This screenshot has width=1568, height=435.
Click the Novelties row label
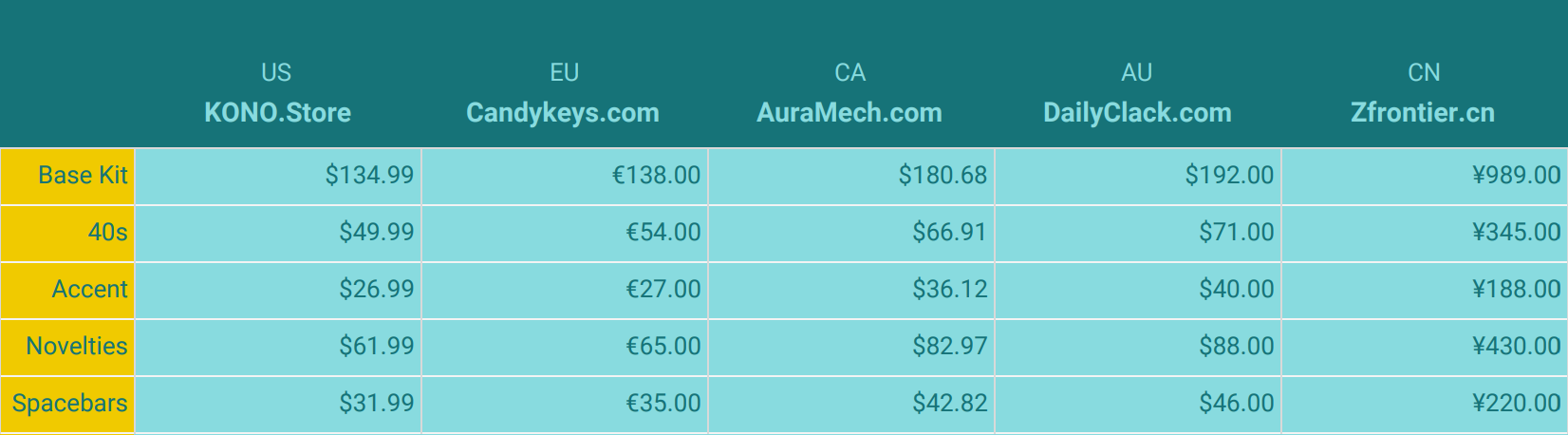(67, 347)
